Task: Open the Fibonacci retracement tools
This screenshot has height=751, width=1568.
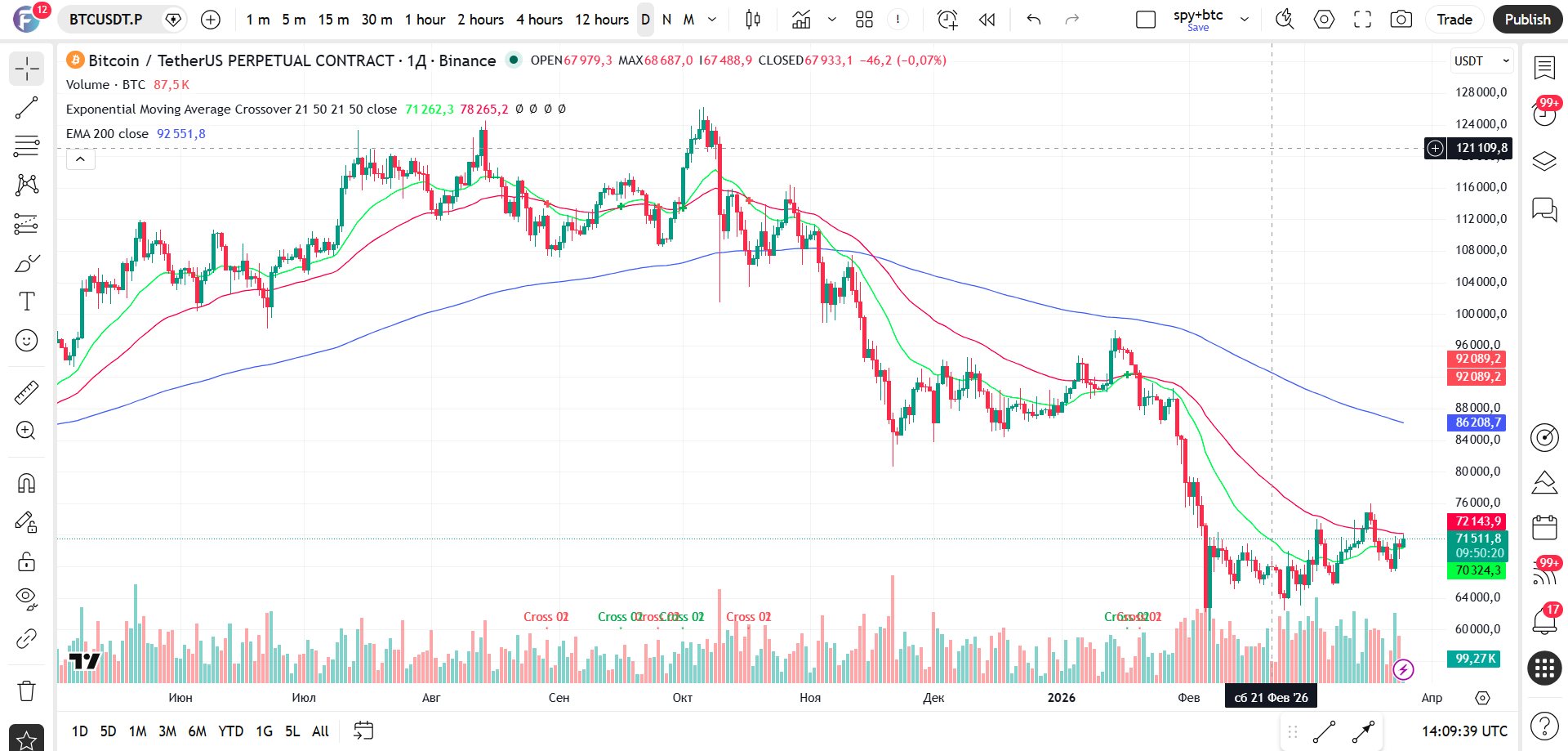Action: [x=27, y=146]
